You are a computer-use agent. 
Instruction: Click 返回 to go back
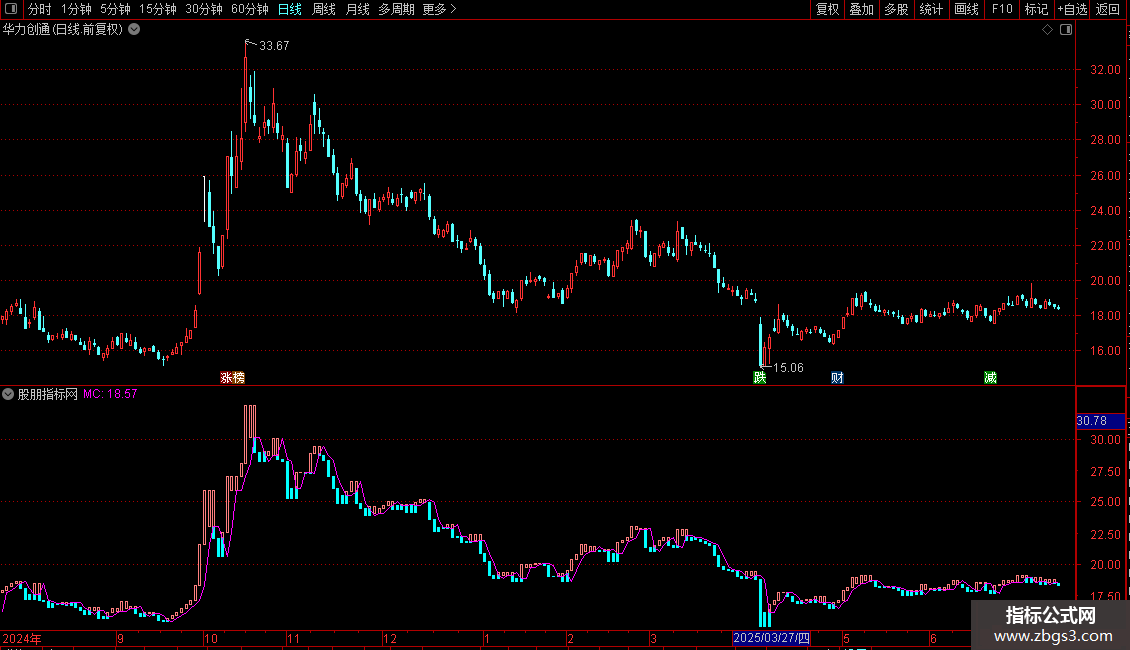click(1108, 9)
